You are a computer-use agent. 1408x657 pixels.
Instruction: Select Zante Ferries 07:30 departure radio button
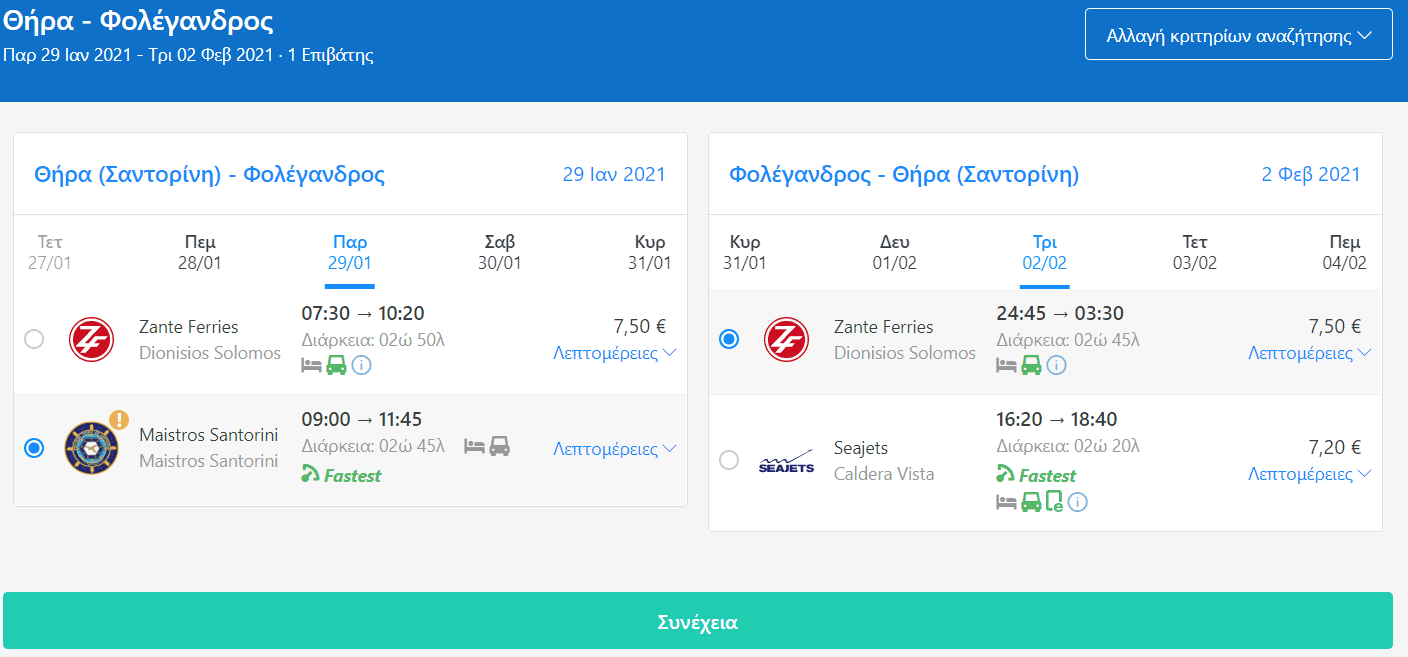(34, 340)
